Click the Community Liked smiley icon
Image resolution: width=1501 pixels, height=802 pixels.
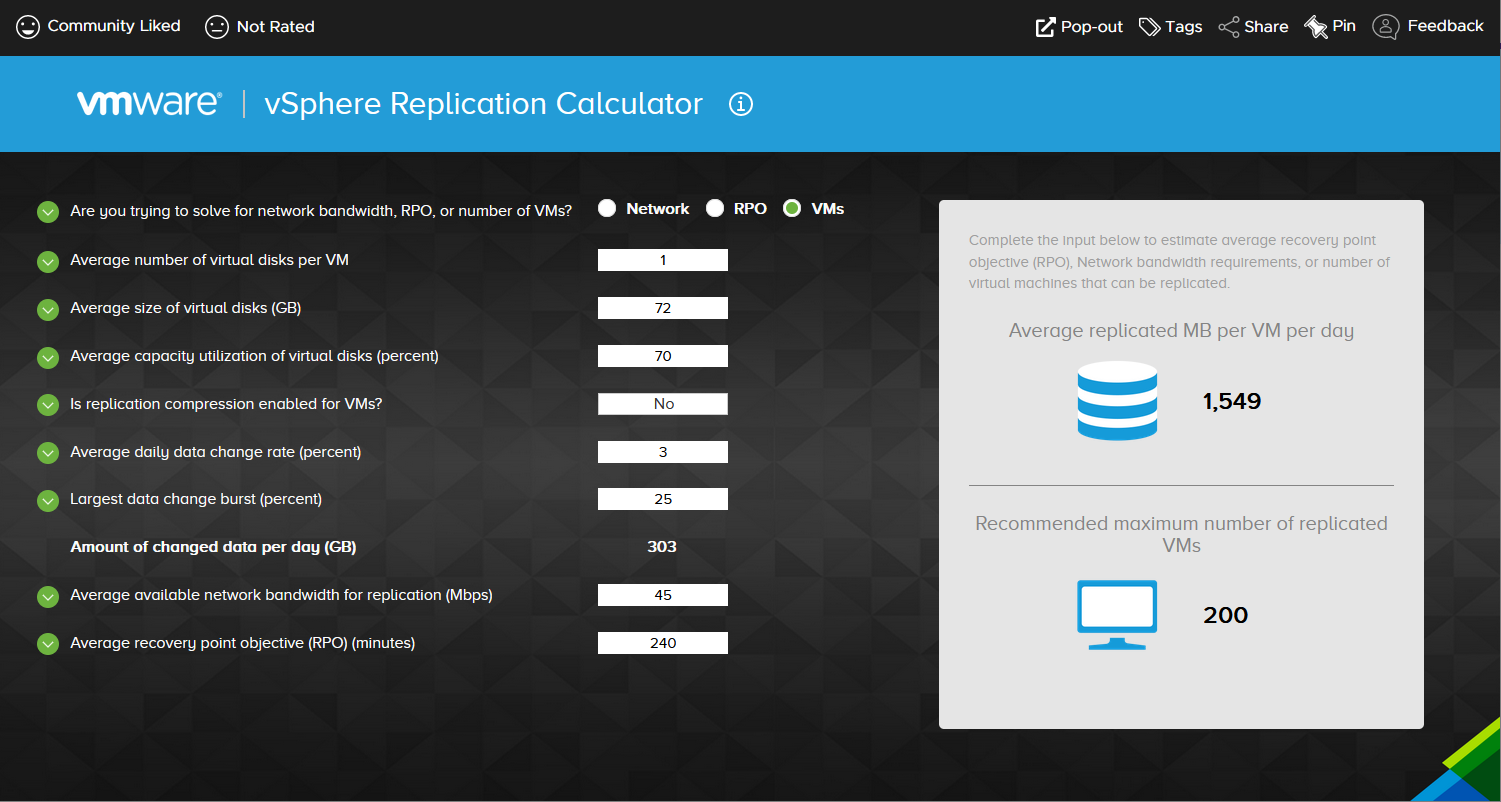(28, 26)
